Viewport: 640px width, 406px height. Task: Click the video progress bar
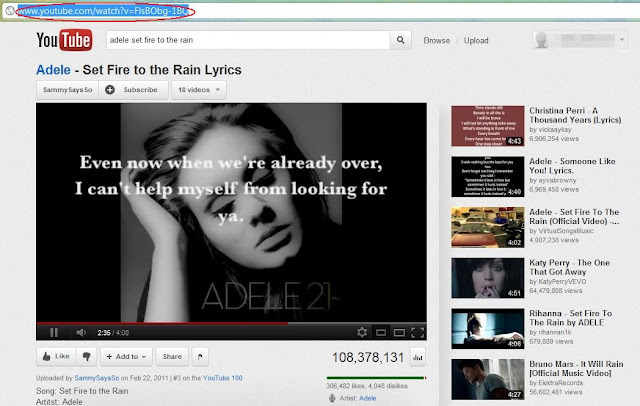click(231, 324)
